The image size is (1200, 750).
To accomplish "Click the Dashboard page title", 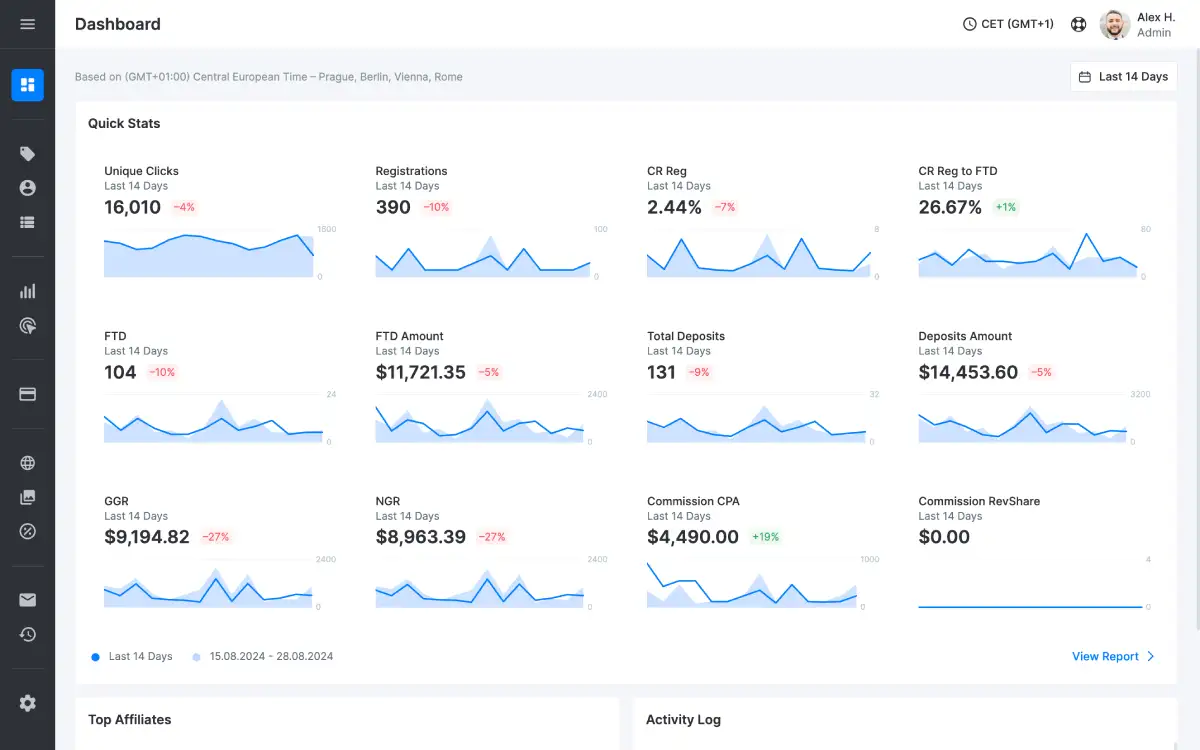I will tap(118, 24).
